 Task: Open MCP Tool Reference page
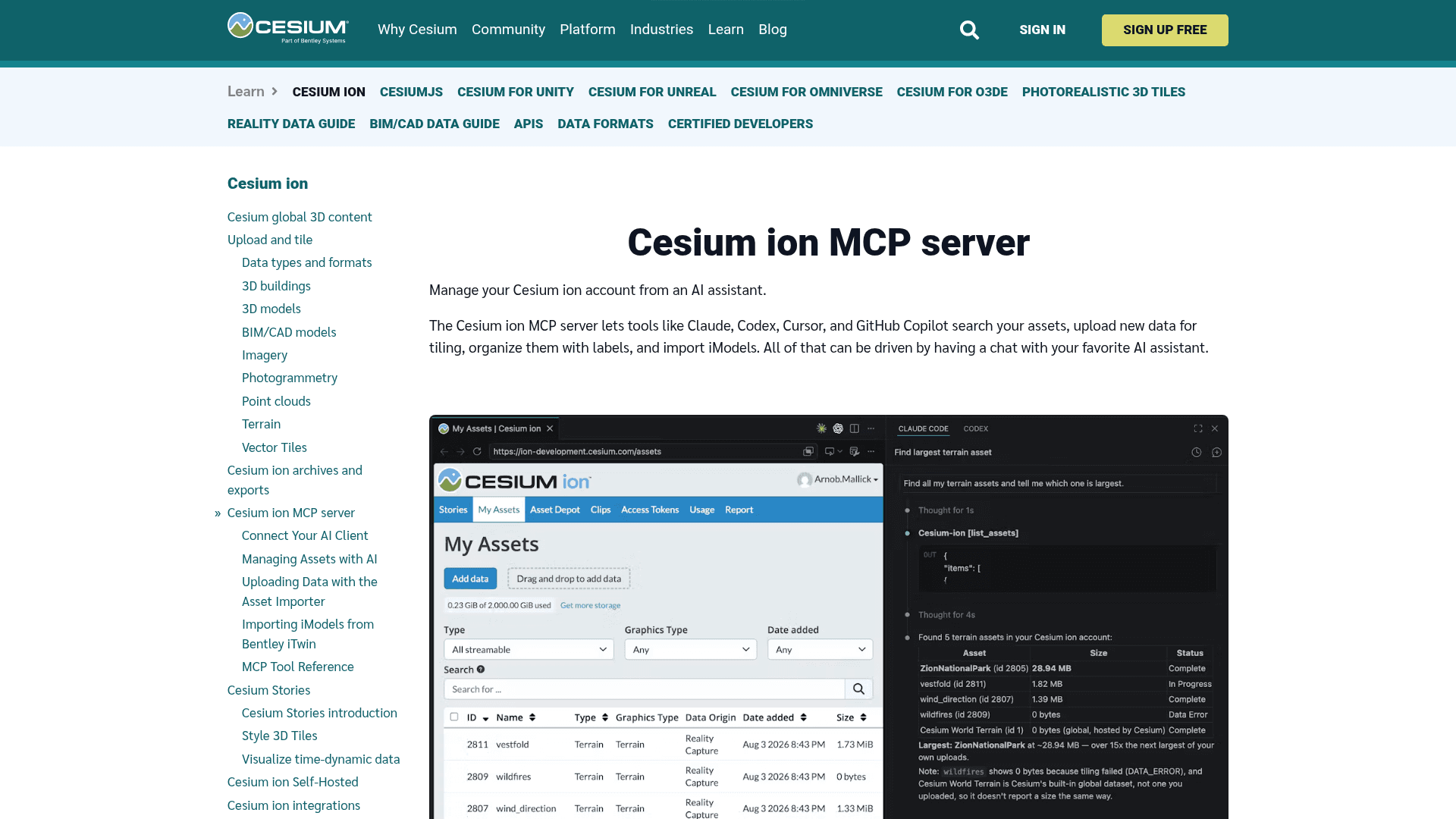pos(298,667)
